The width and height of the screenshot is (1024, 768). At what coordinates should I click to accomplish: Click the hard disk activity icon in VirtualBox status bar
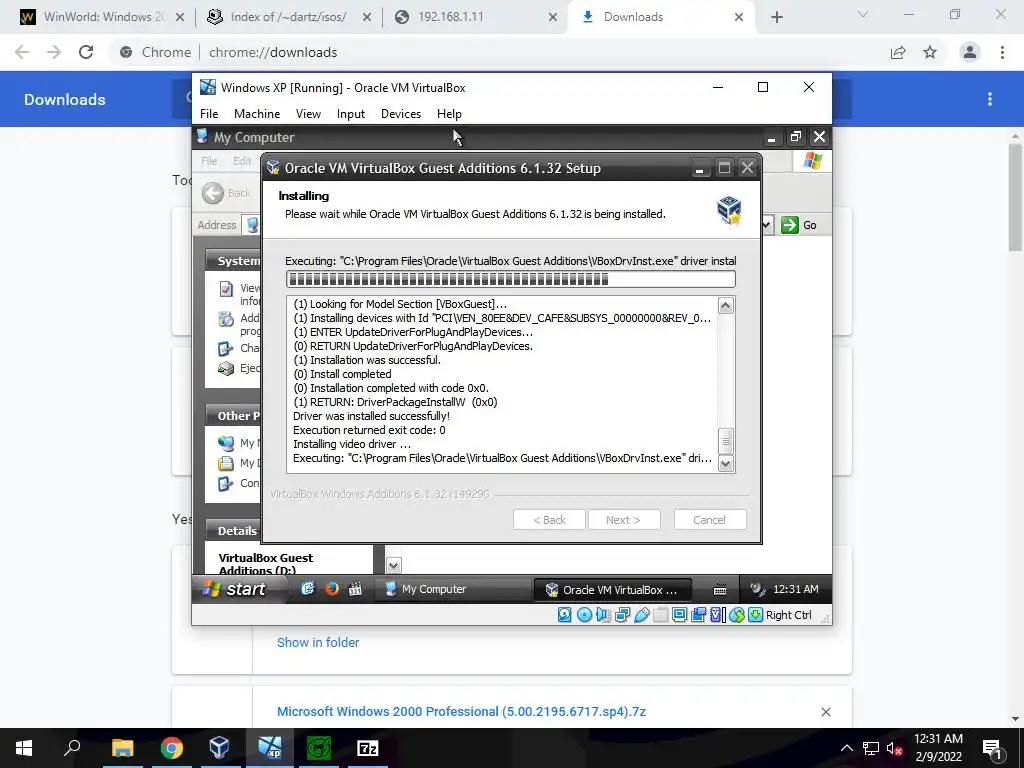(565, 615)
